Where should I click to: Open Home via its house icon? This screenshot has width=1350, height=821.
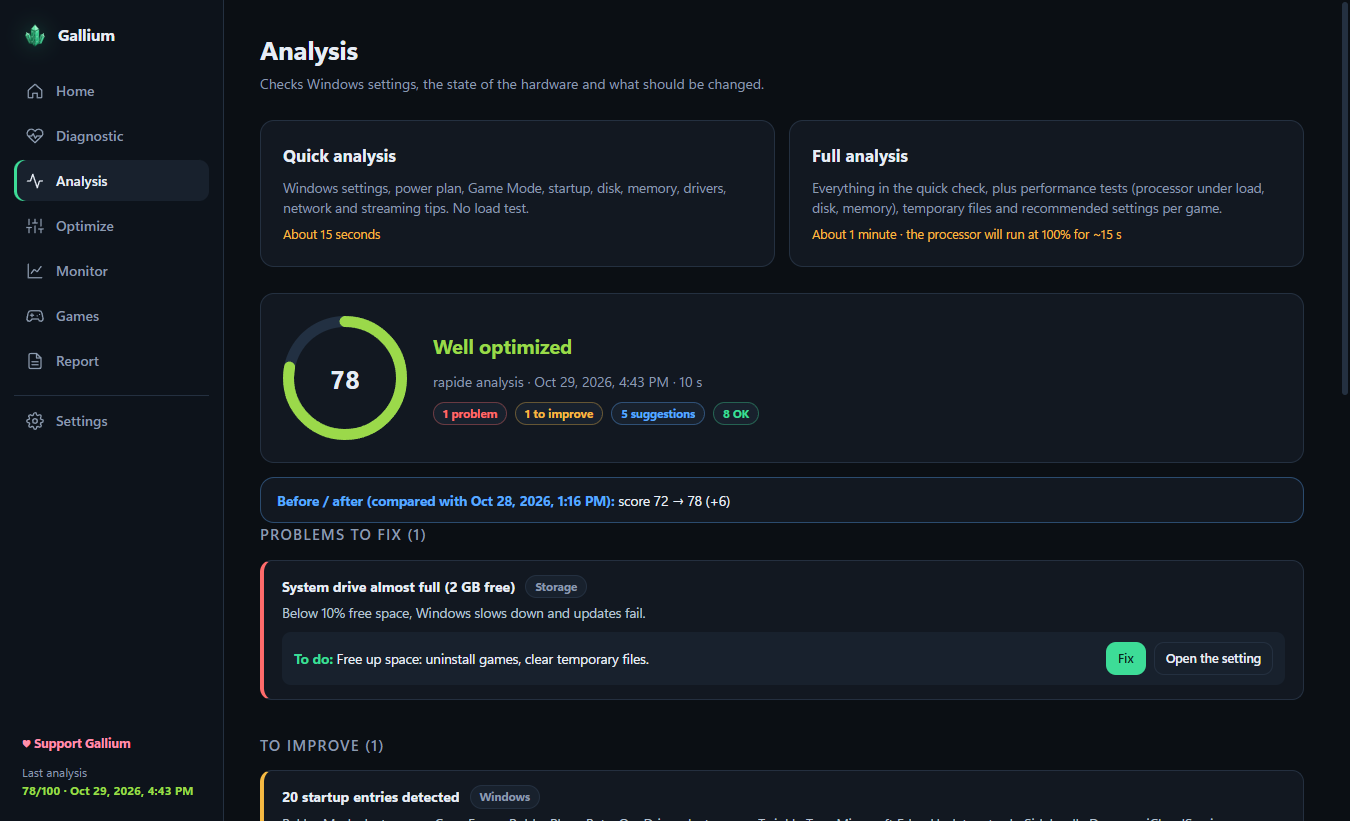tap(35, 91)
